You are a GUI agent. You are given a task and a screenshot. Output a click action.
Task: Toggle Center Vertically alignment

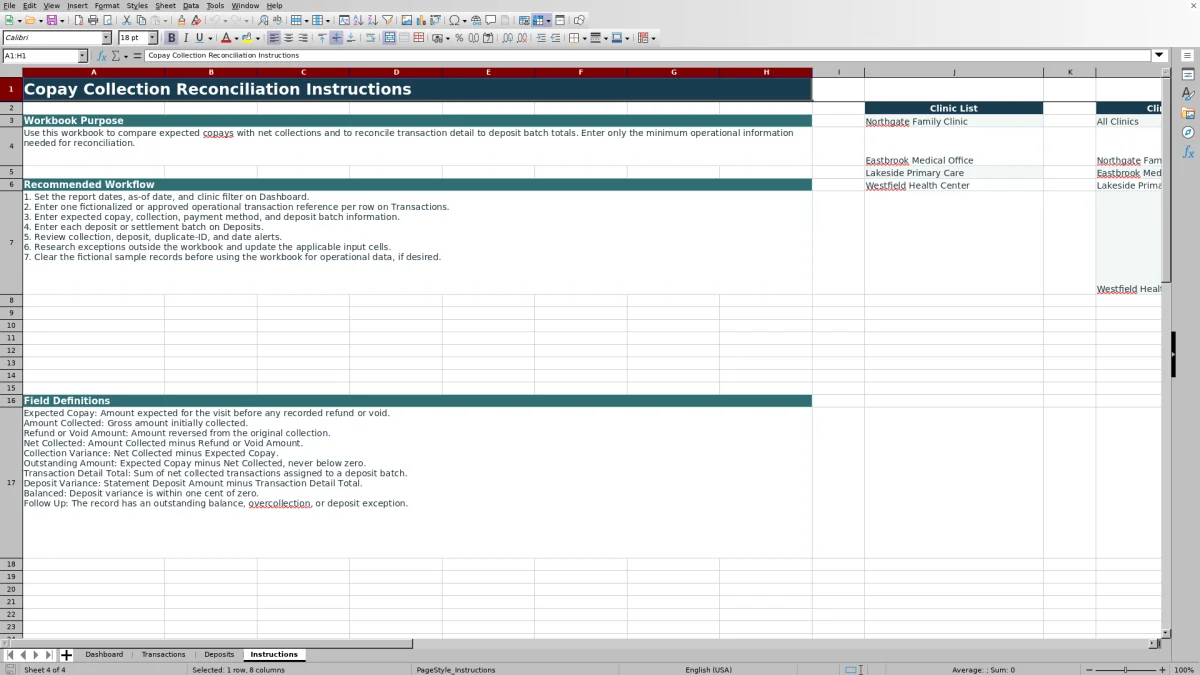click(x=336, y=38)
